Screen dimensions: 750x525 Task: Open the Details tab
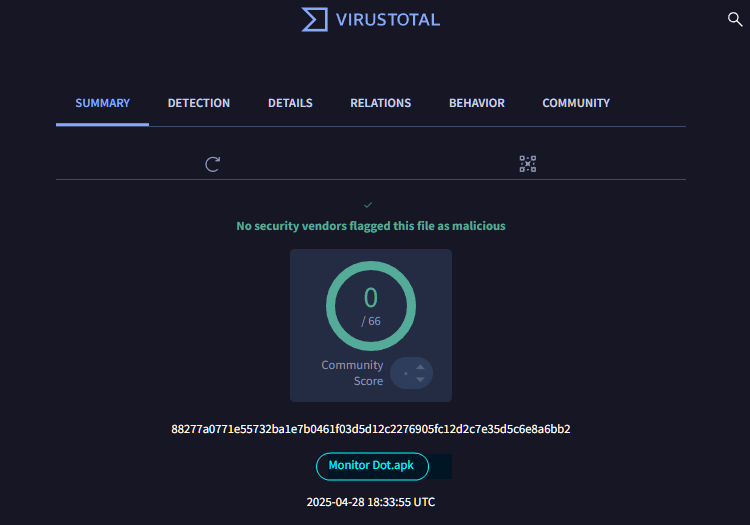pos(290,103)
